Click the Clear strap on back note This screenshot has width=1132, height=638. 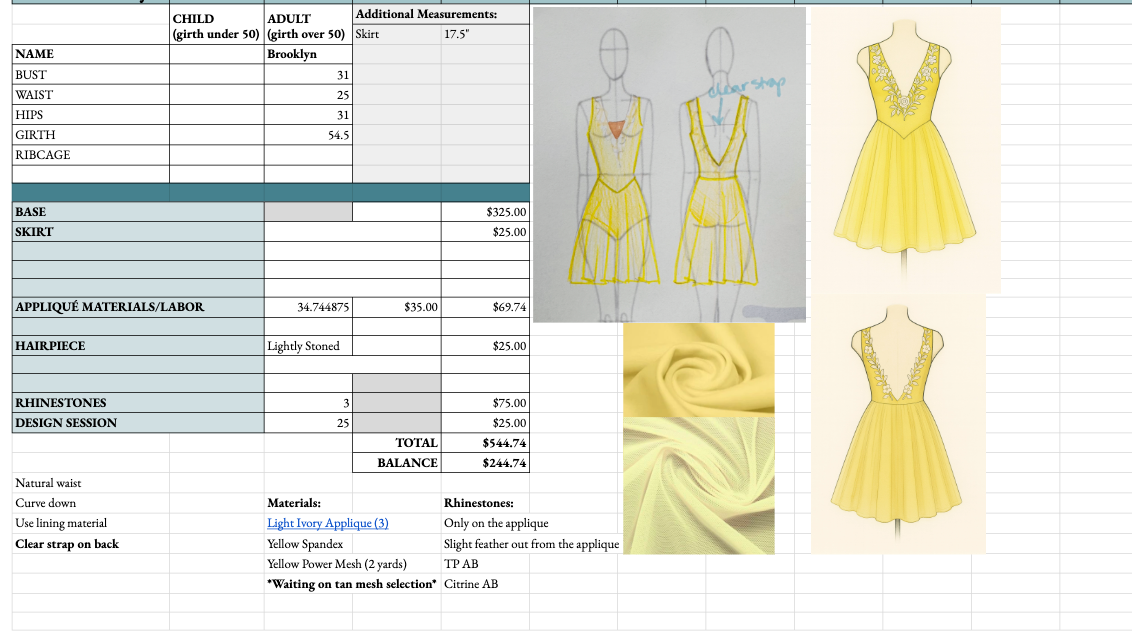67,544
